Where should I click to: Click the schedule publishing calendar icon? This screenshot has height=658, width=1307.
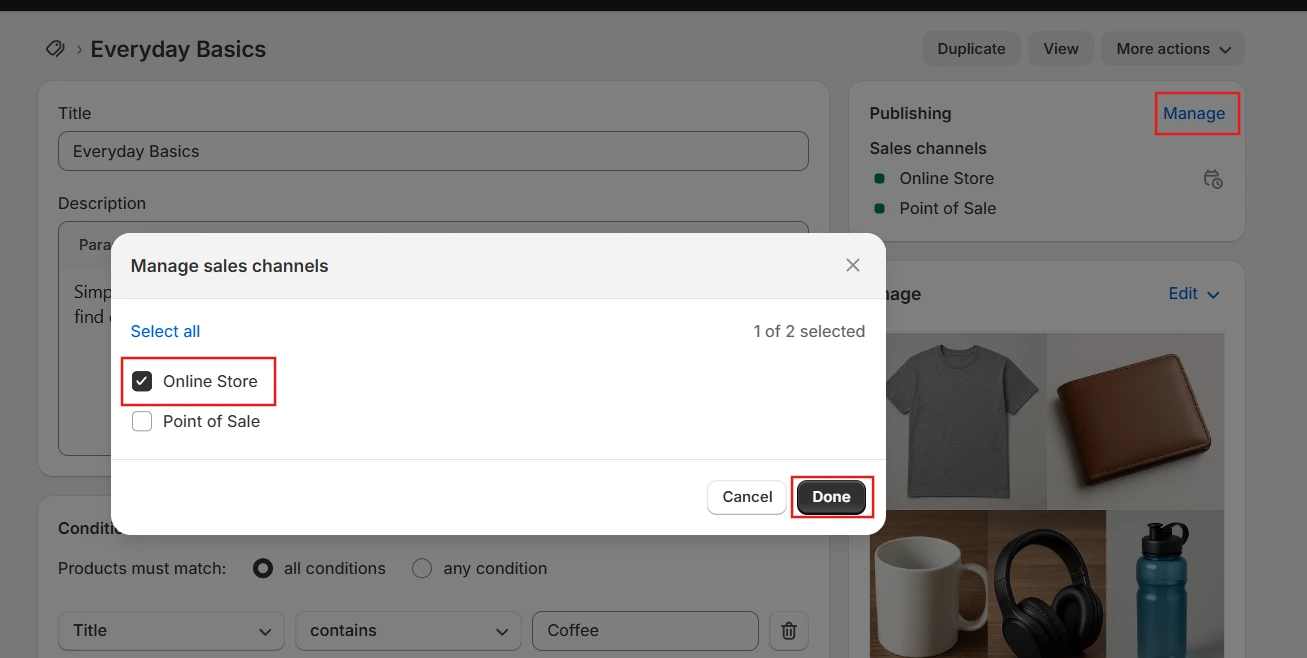1212,179
